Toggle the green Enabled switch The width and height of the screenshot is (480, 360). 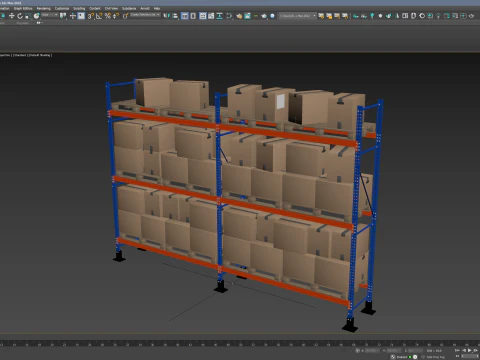pos(410,357)
